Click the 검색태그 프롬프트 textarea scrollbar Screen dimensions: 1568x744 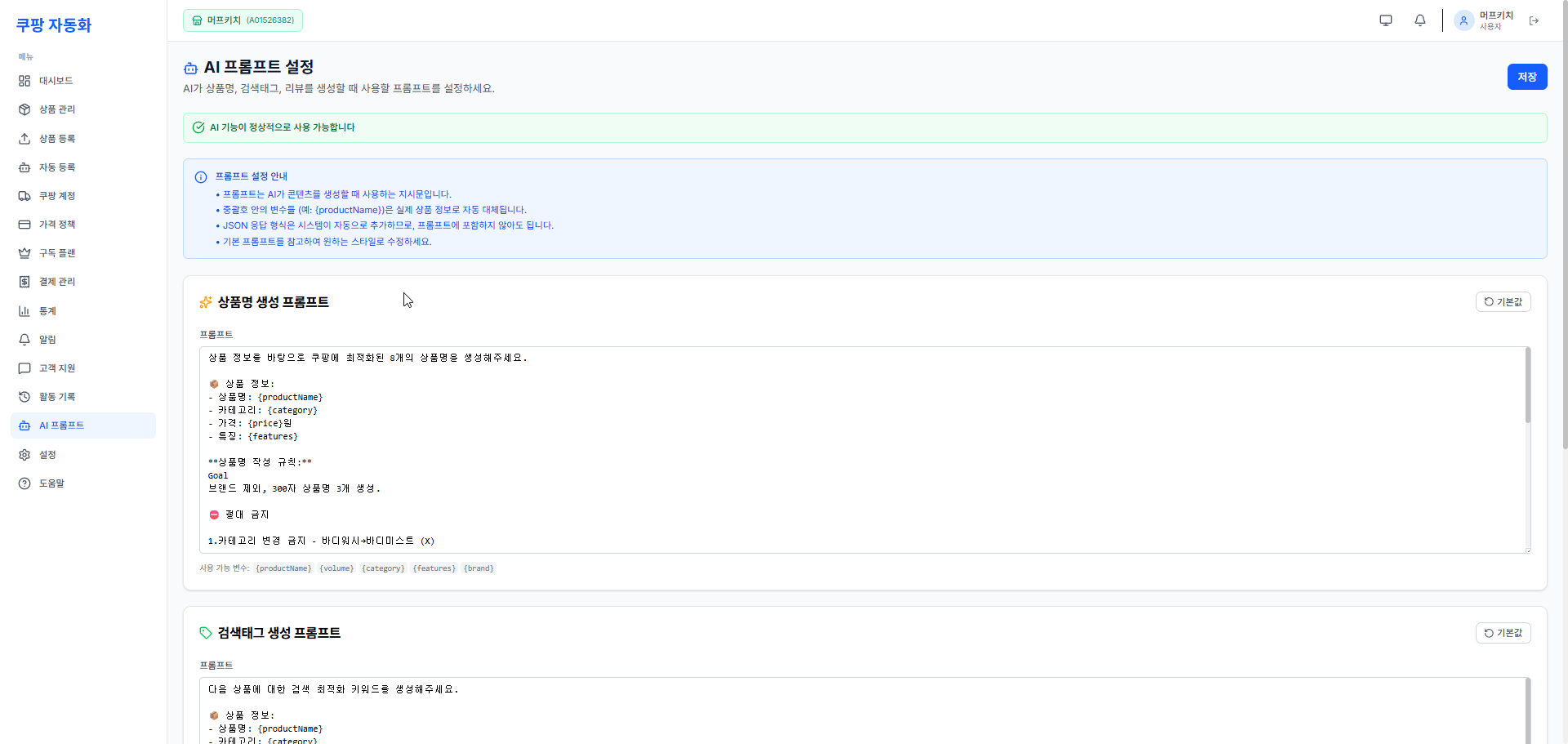pos(1528,711)
